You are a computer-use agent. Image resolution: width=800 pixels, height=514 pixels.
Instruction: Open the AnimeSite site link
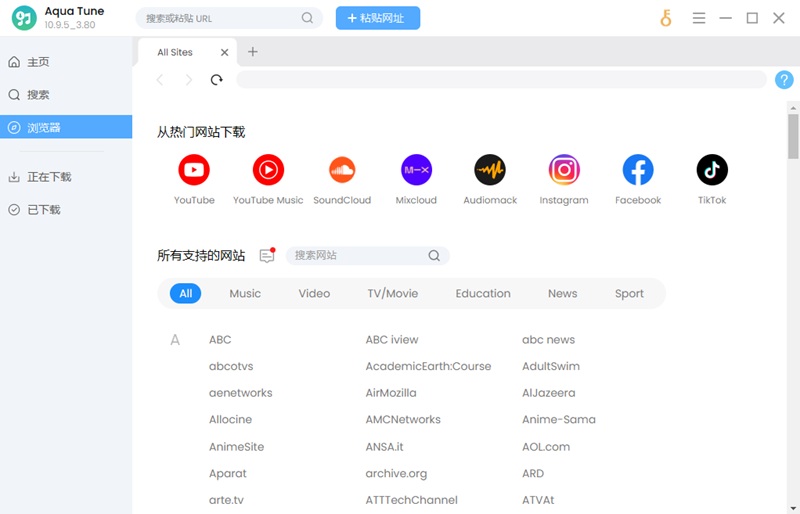pos(236,447)
